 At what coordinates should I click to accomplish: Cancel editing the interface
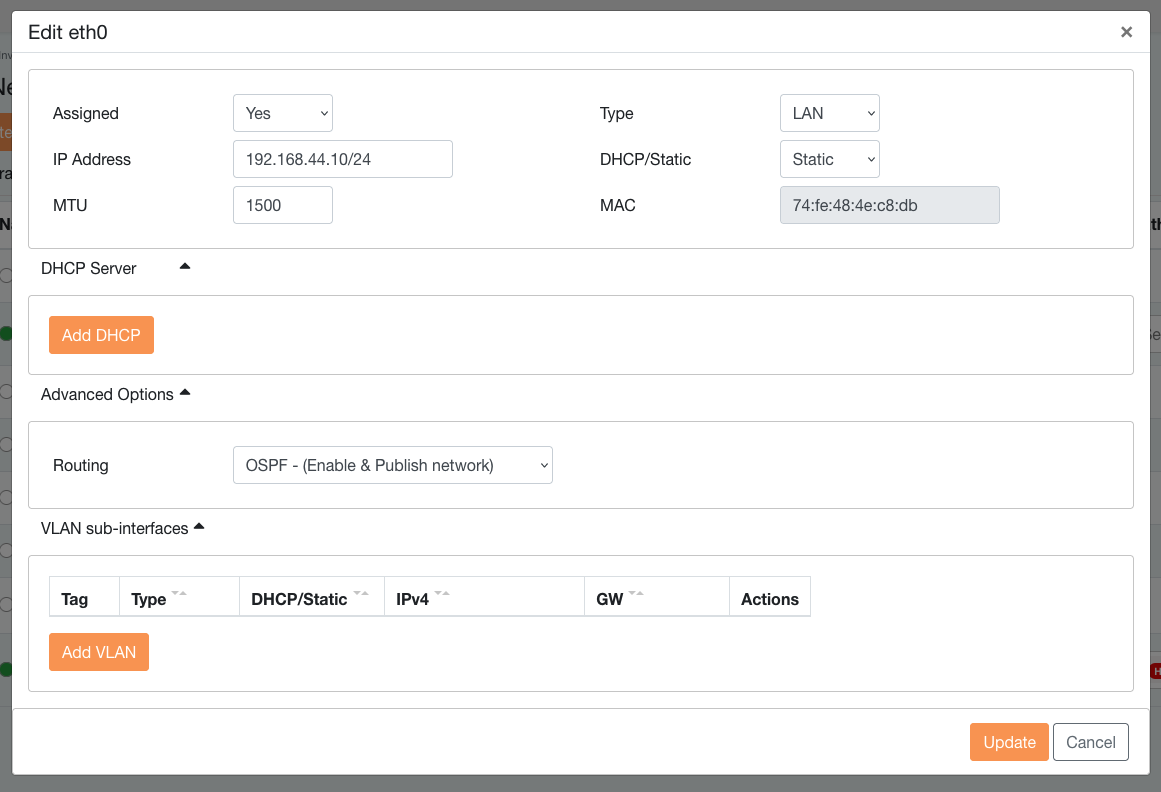[1090, 742]
